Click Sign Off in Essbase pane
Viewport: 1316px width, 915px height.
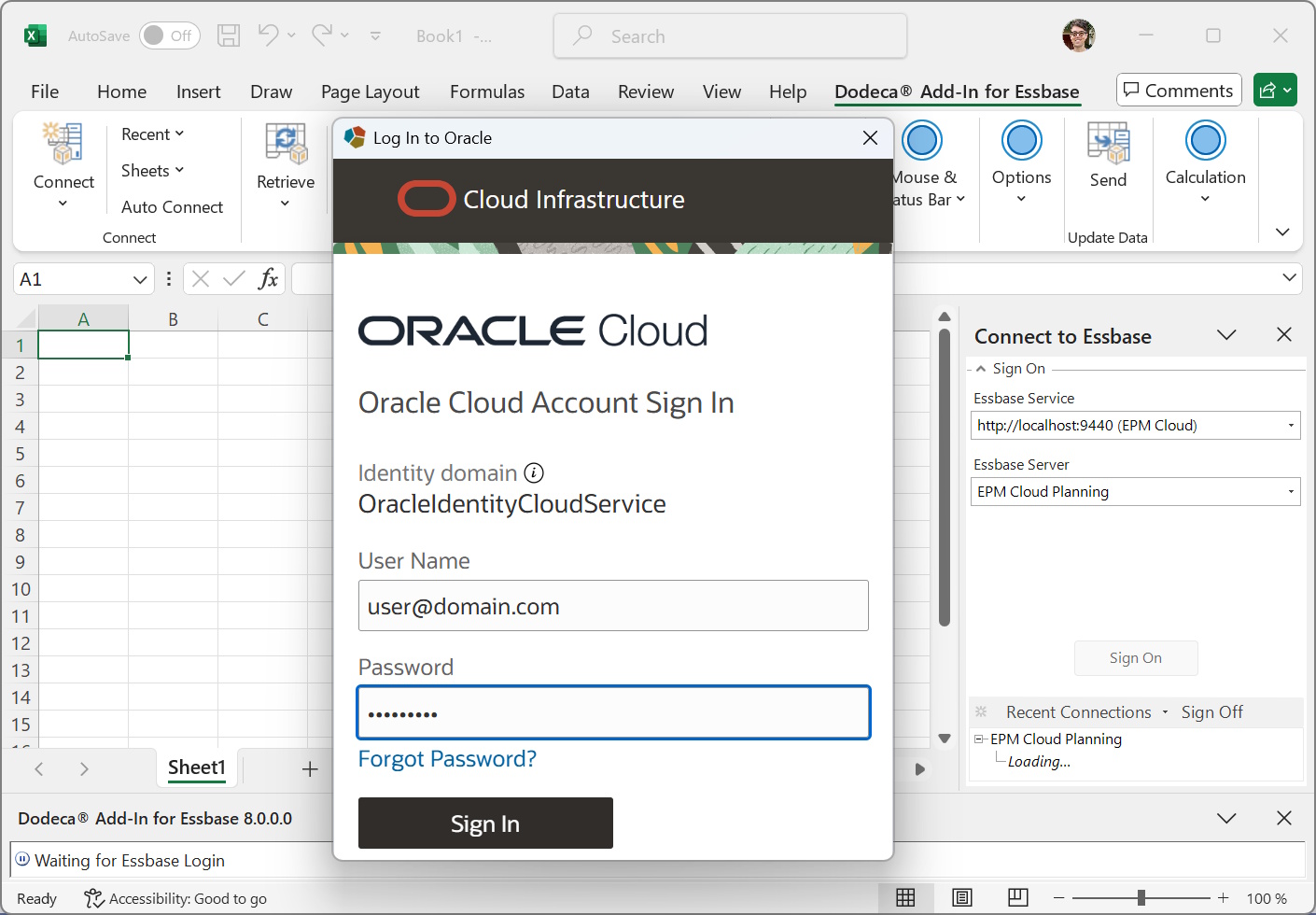1211,712
